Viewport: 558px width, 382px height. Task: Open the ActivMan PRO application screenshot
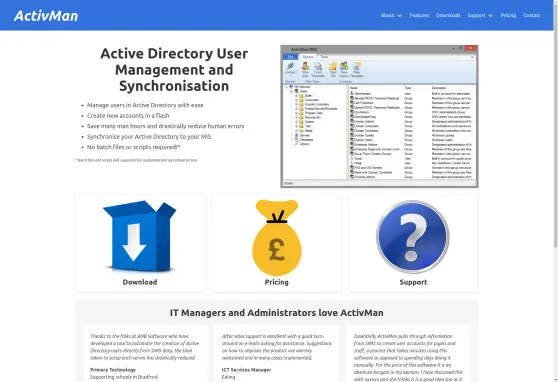tap(379, 116)
